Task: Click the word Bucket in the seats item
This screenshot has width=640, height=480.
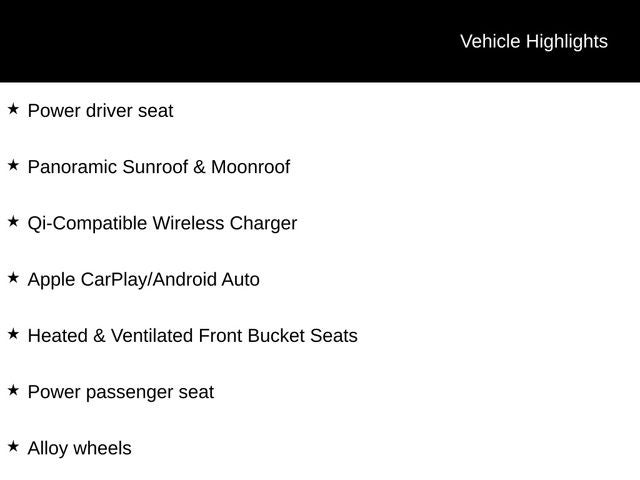Action: [276, 336]
